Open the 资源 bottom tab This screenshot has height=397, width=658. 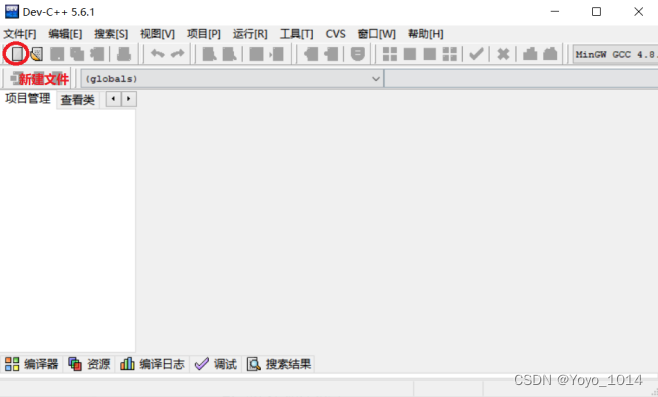(89, 364)
